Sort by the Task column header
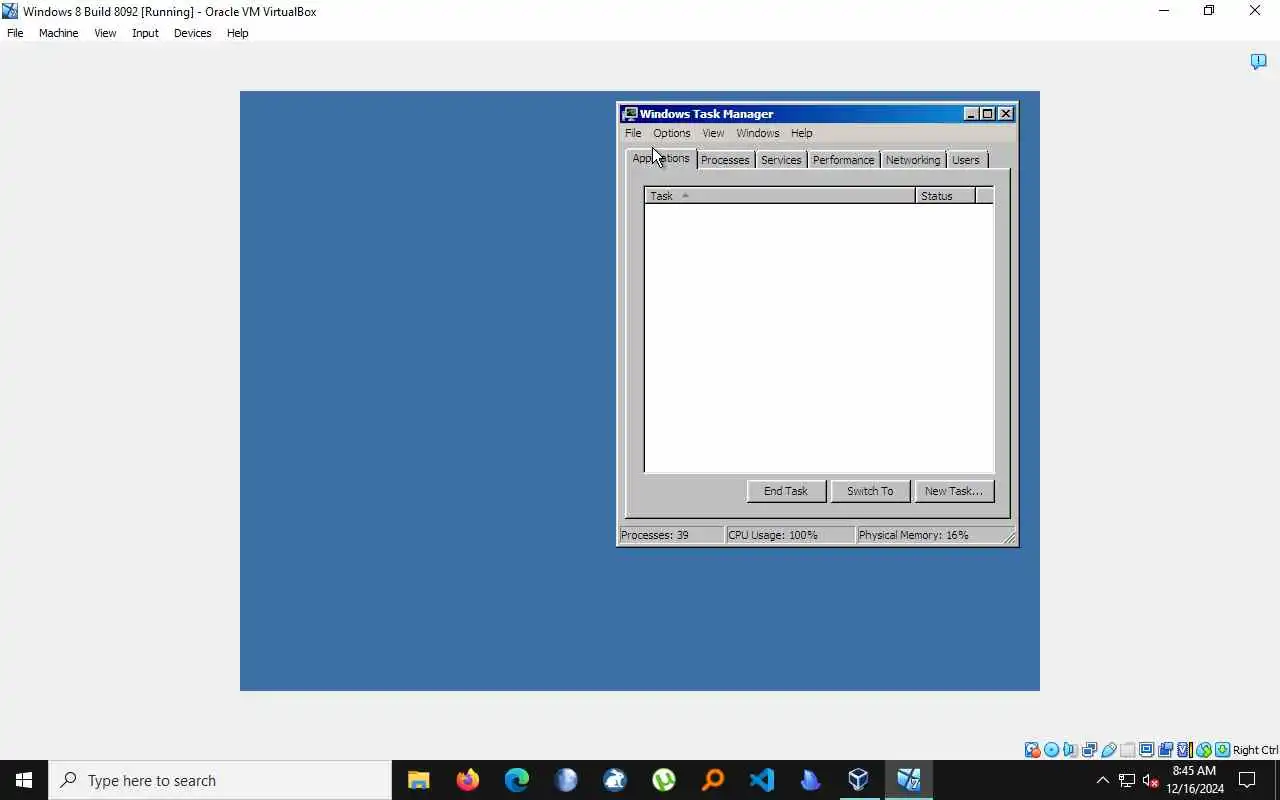 click(780, 196)
